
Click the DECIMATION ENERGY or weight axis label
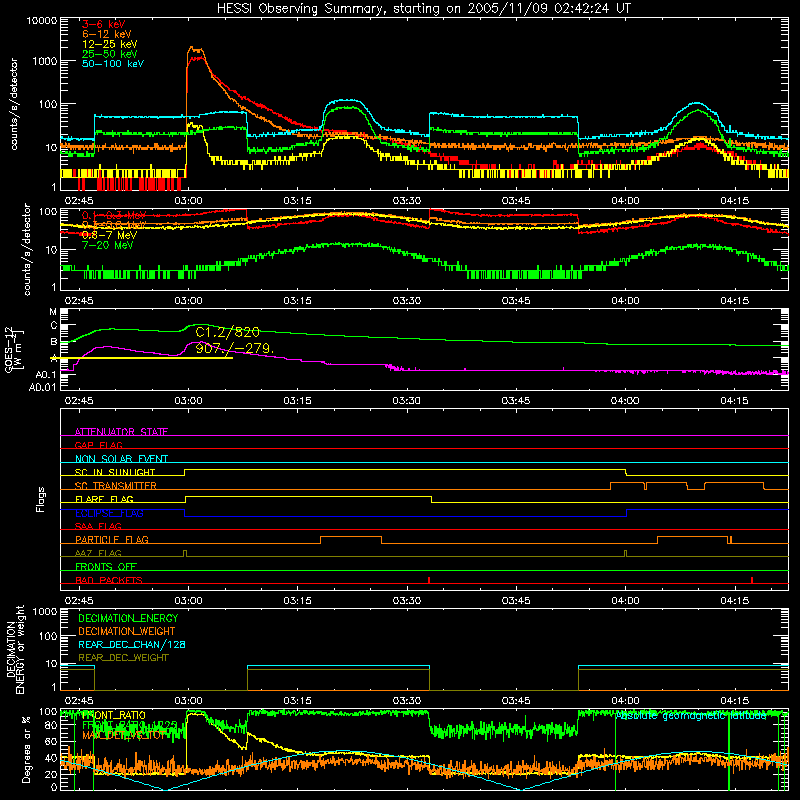(x=15, y=649)
